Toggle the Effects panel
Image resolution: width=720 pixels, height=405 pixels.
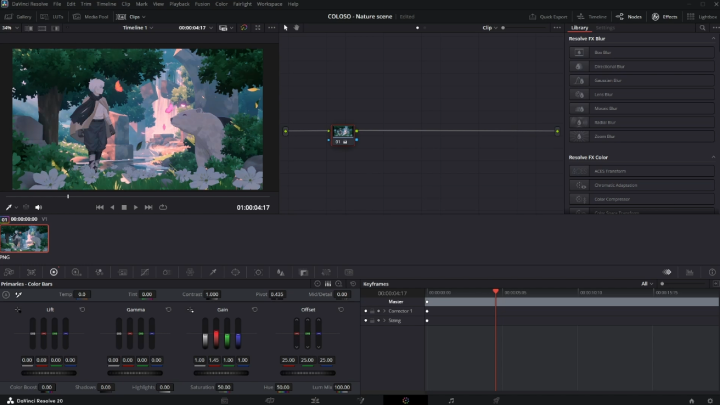pos(664,17)
